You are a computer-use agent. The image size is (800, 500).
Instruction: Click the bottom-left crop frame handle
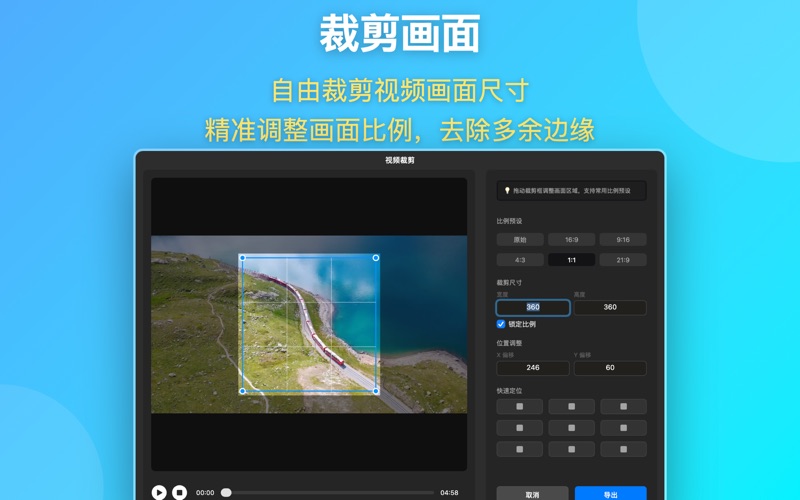tap(242, 391)
